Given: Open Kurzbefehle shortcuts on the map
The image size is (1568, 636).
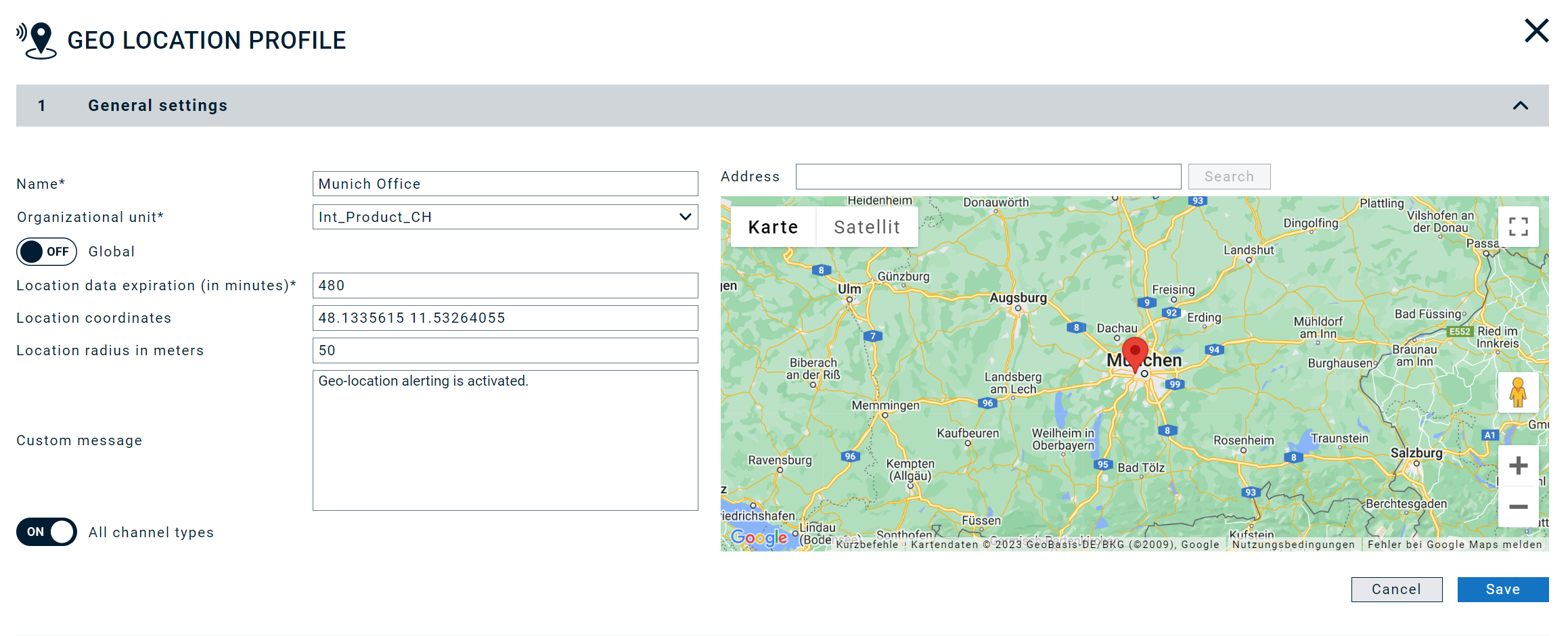Looking at the screenshot, I should point(867,544).
